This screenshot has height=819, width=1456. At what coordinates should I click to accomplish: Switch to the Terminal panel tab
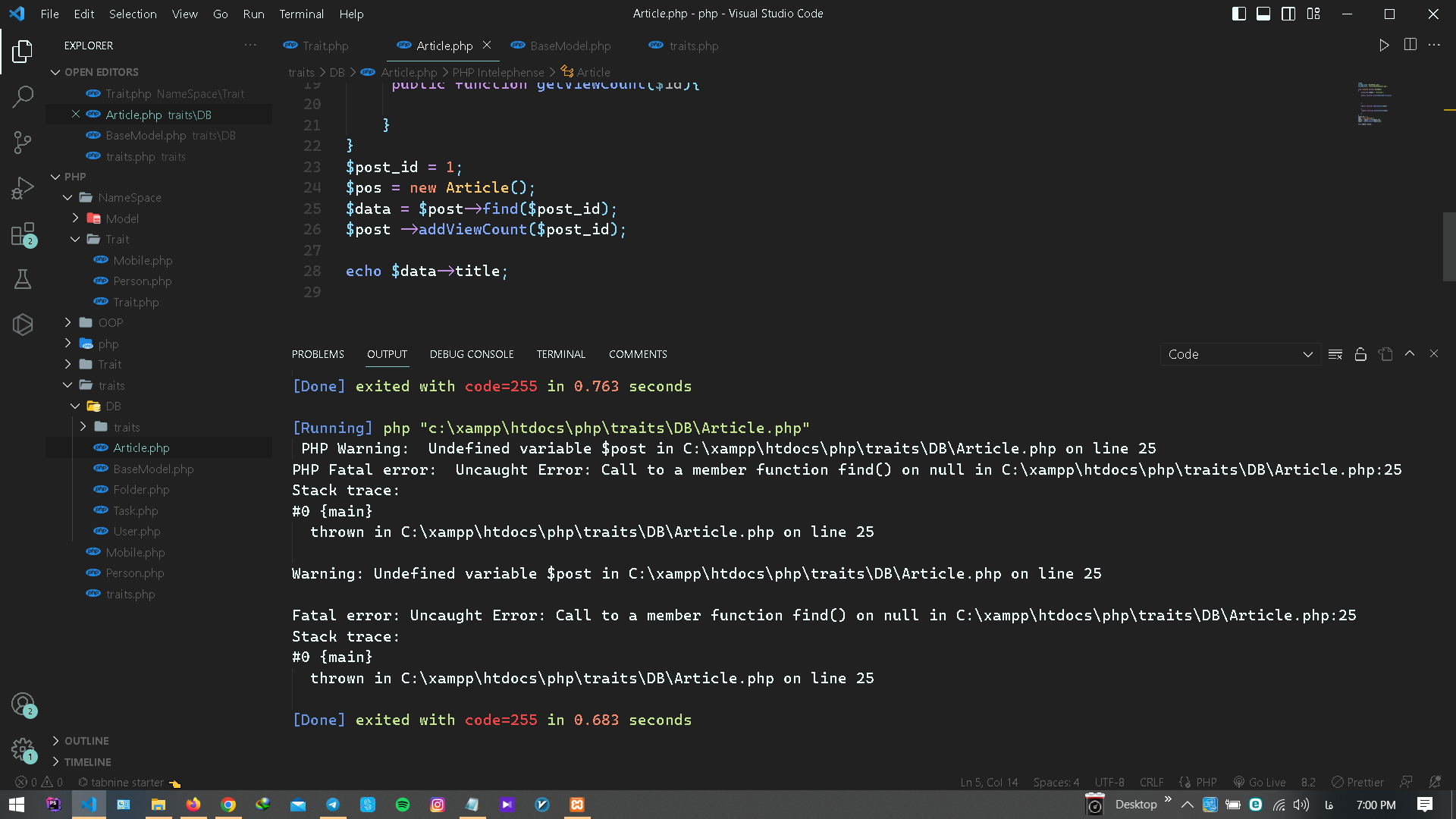[x=561, y=354]
